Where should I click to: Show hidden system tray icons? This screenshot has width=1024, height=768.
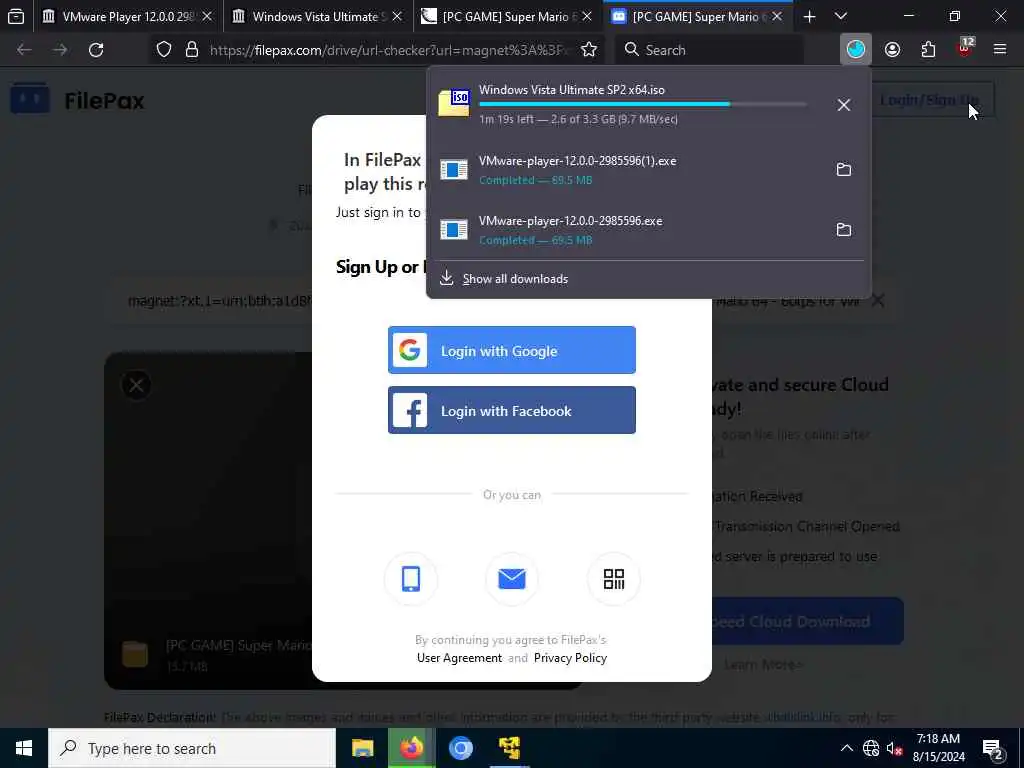[x=846, y=748]
